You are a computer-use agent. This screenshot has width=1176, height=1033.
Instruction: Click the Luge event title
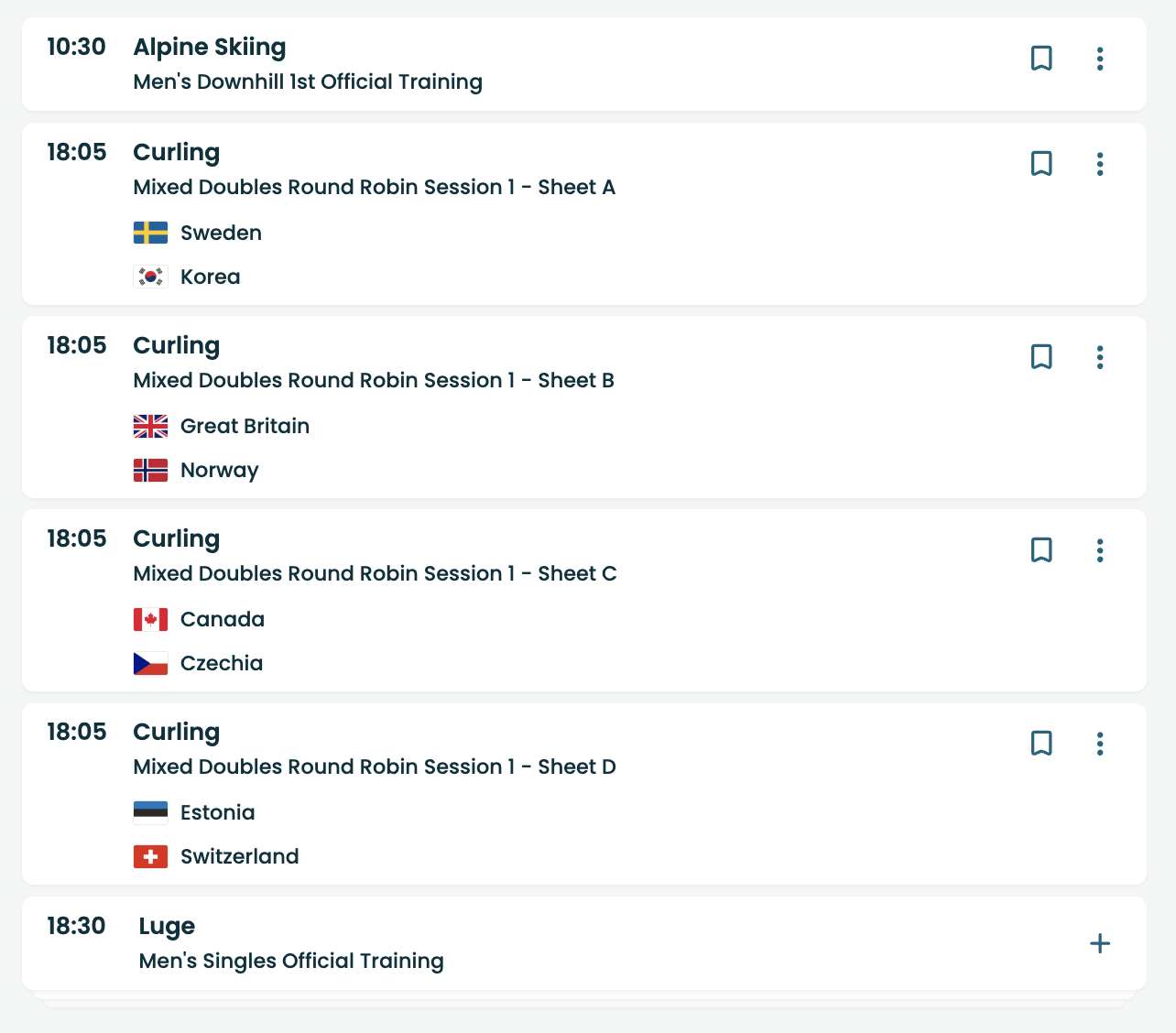pyautogui.click(x=167, y=927)
